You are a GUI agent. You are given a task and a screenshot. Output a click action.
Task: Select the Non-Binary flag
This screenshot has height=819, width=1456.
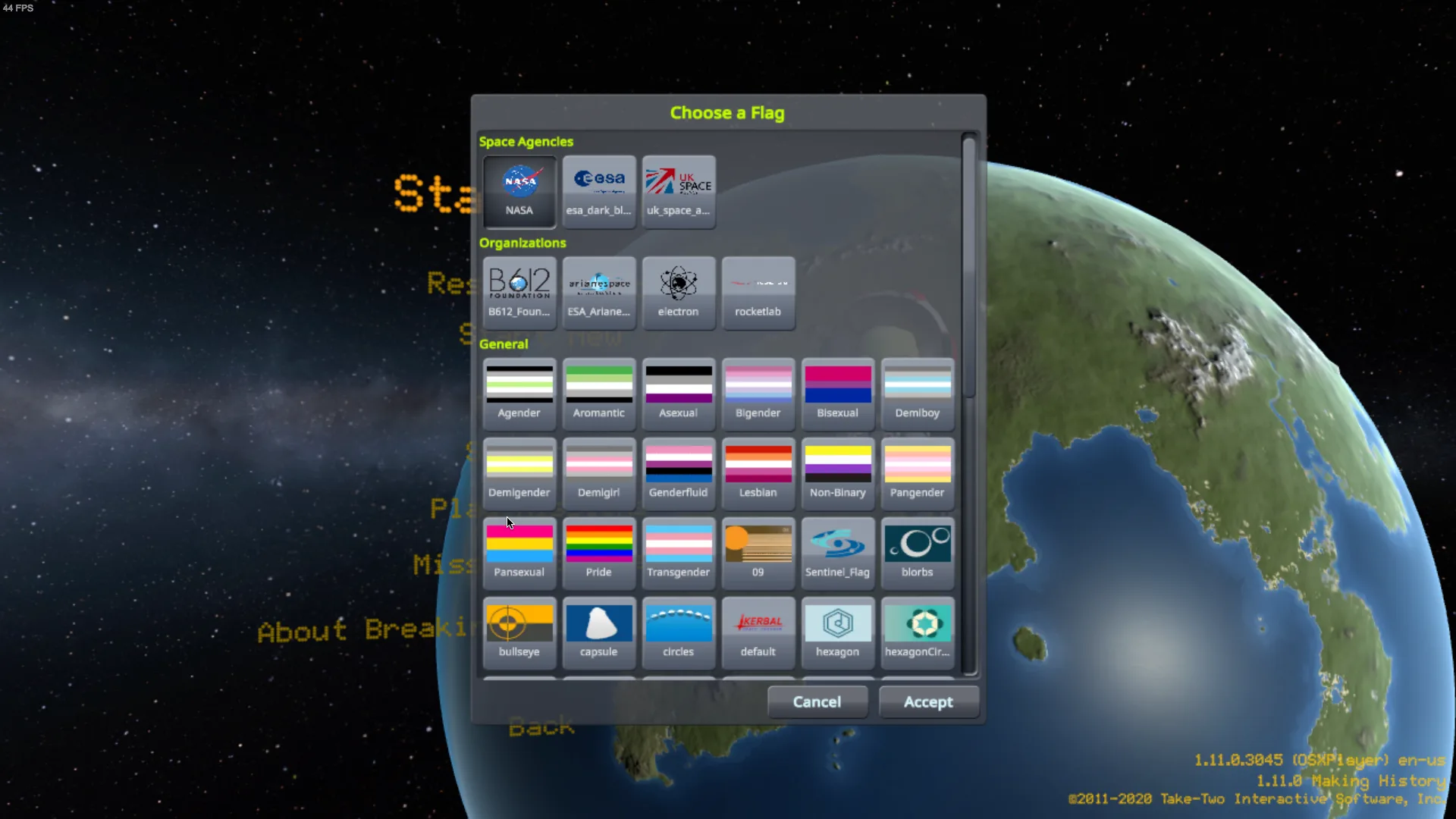[838, 474]
